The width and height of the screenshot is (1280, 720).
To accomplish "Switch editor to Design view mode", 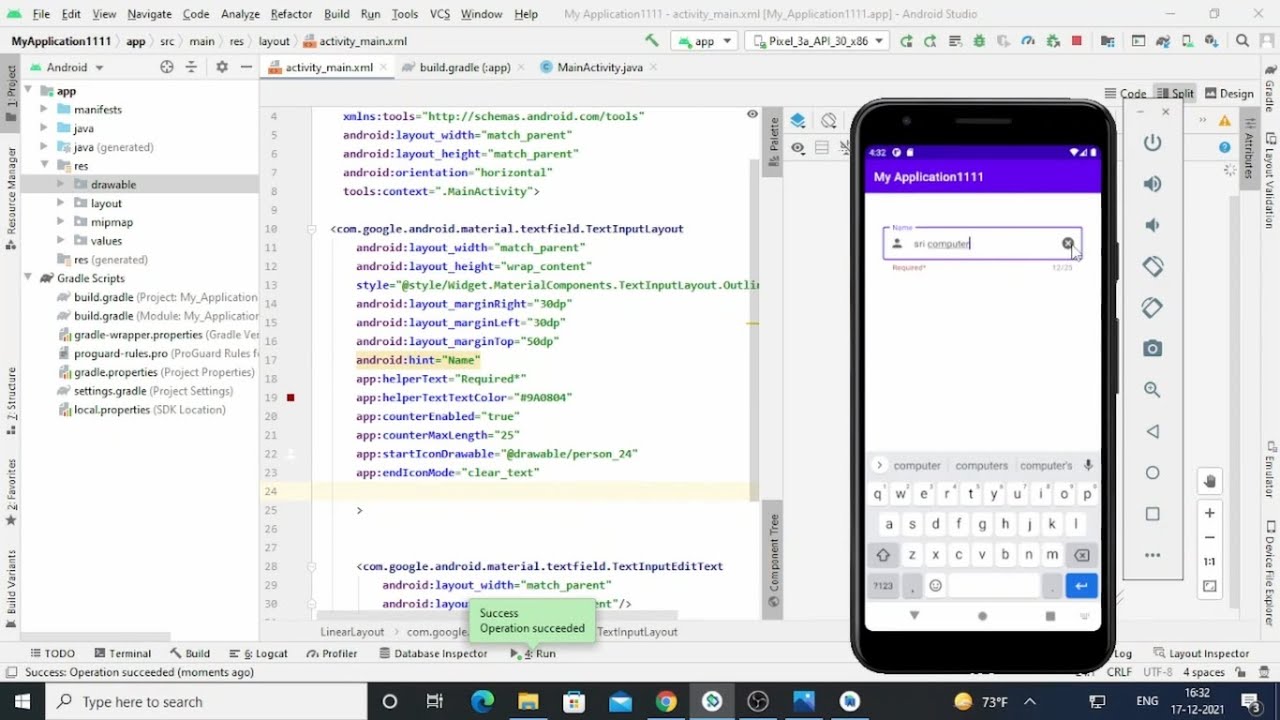I will tap(1229, 93).
